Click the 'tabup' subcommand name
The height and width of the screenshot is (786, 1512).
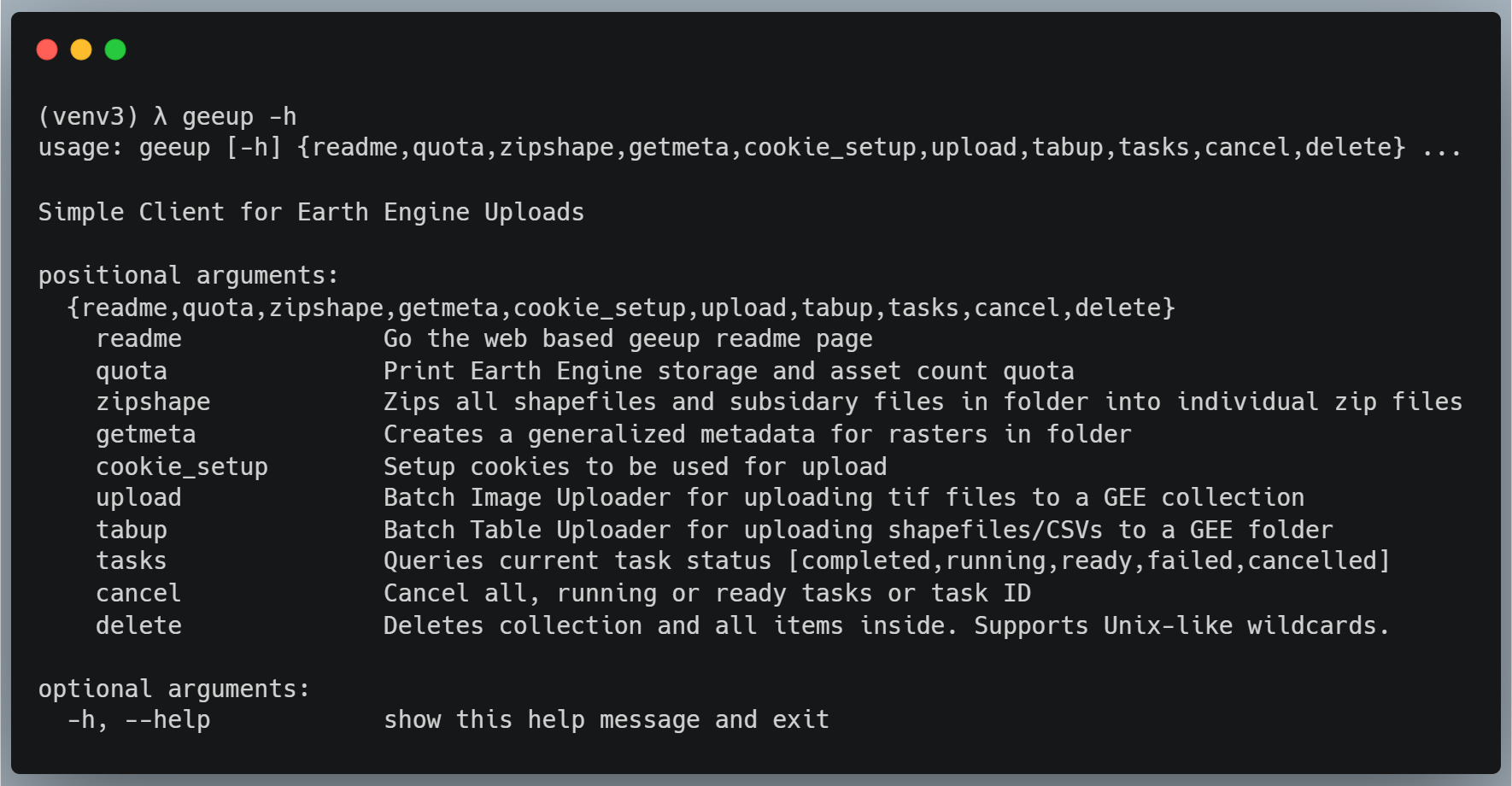pos(132,531)
